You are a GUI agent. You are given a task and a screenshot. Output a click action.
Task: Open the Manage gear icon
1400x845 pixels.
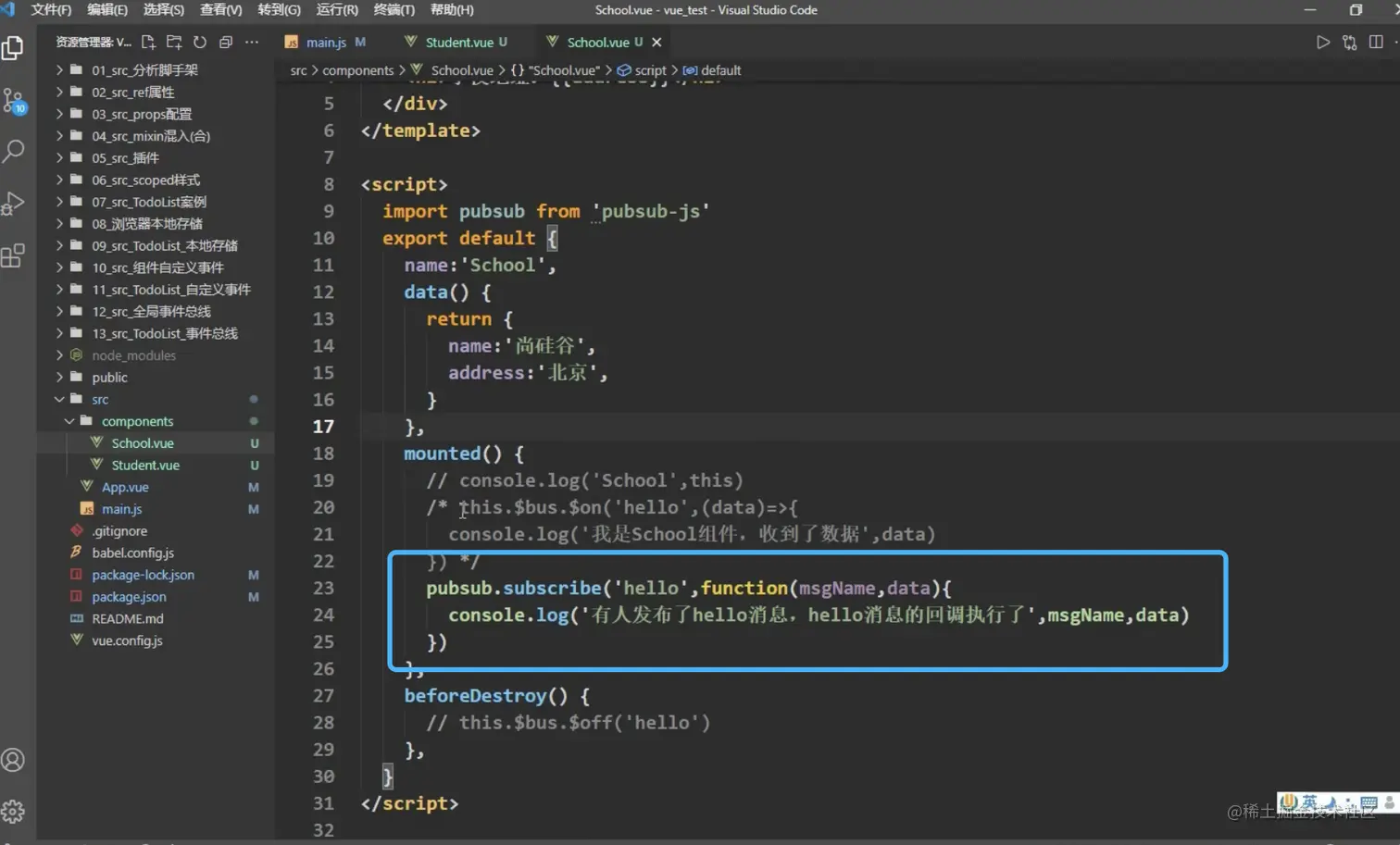[x=13, y=812]
